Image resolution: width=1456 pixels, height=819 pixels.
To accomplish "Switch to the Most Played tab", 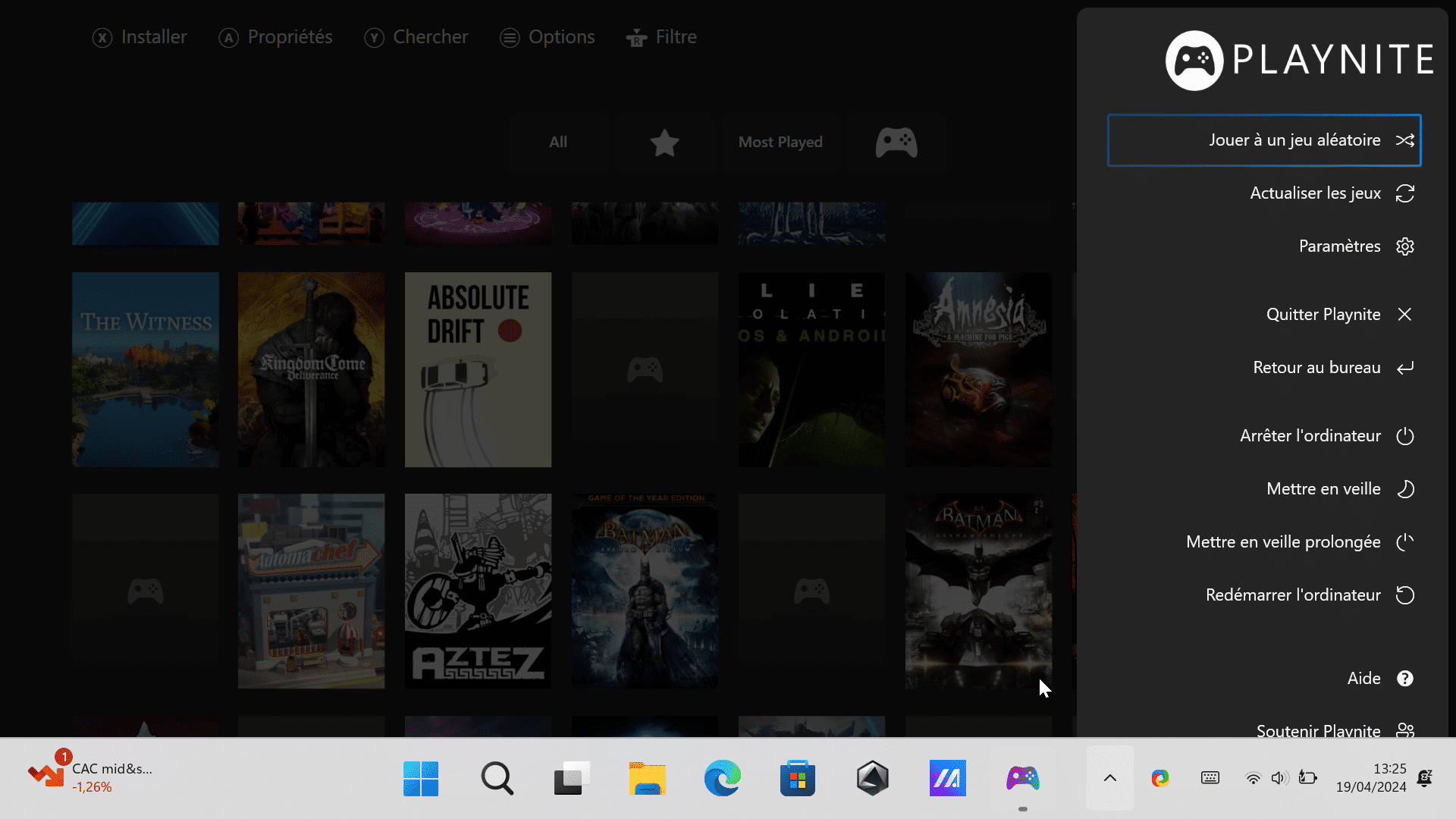I will tap(780, 142).
